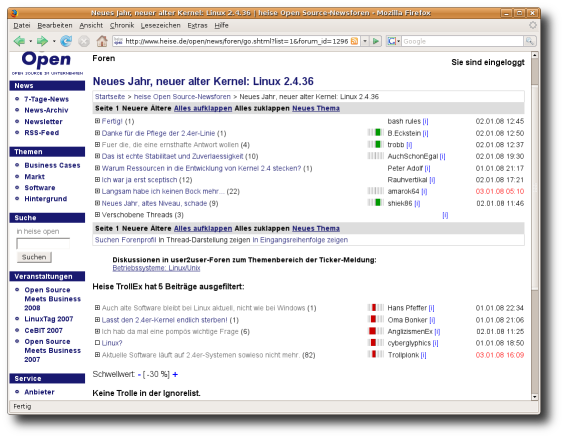Click the upper 'Neues Thema' link
This screenshot has width=564, height=438.
pos(316,108)
